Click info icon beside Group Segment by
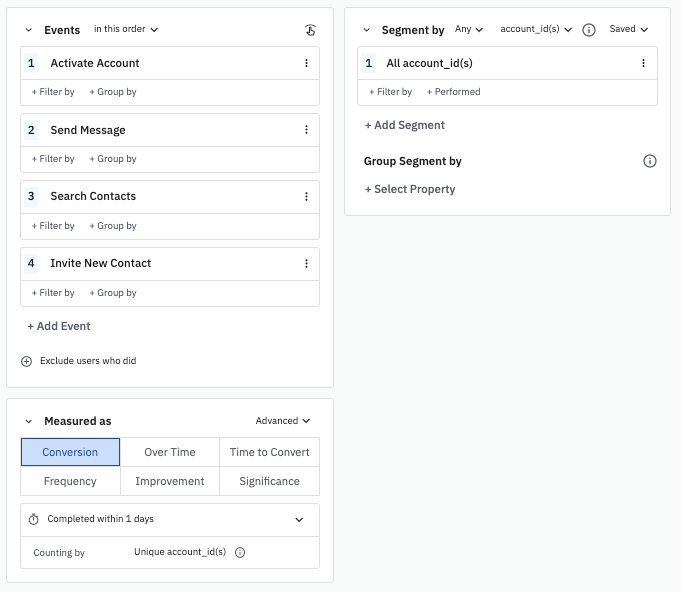 pyautogui.click(x=649, y=161)
